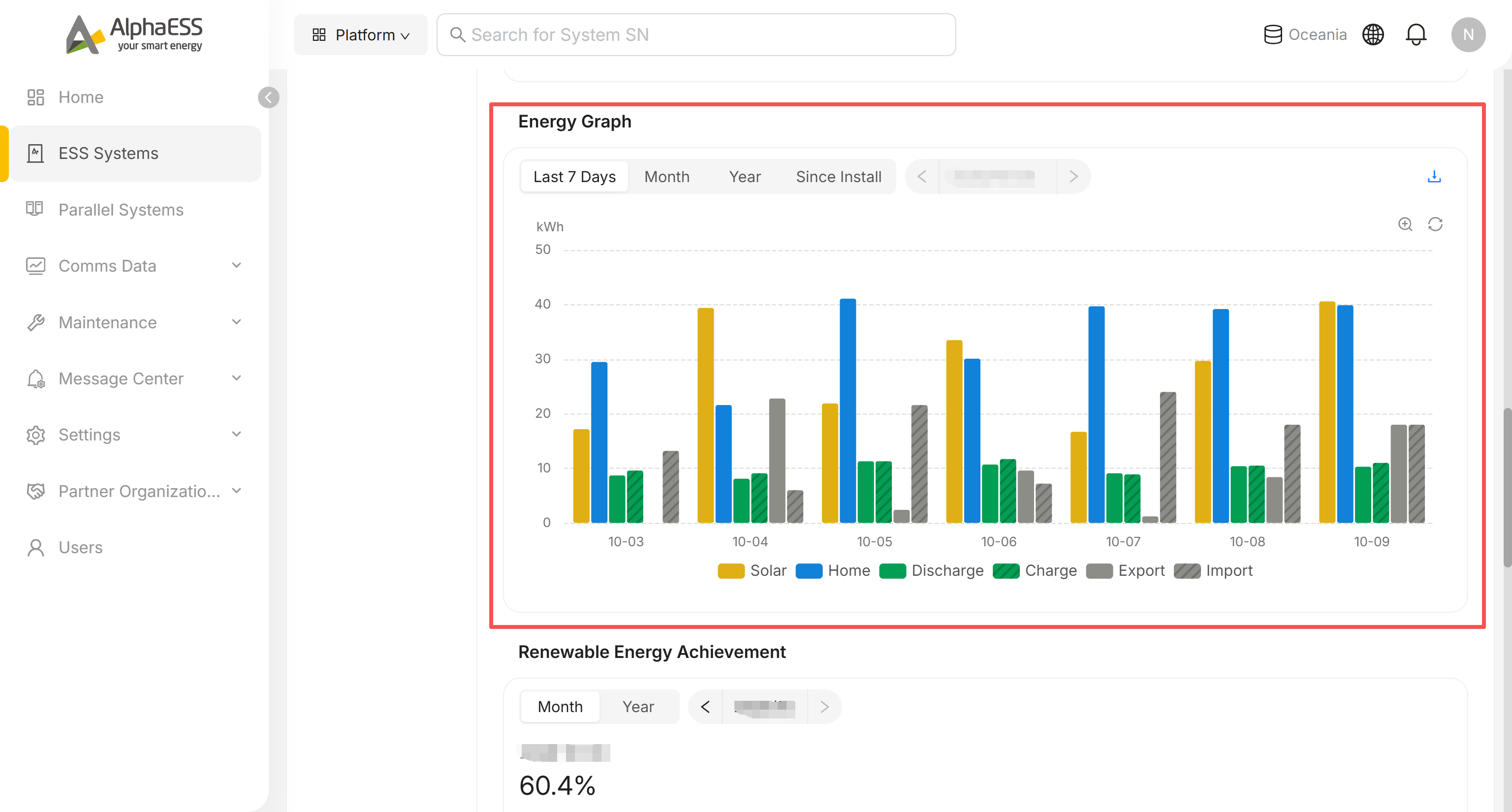Viewport: 1512px width, 812px height.
Task: Click the page vertical scrollbar
Action: [1506, 488]
